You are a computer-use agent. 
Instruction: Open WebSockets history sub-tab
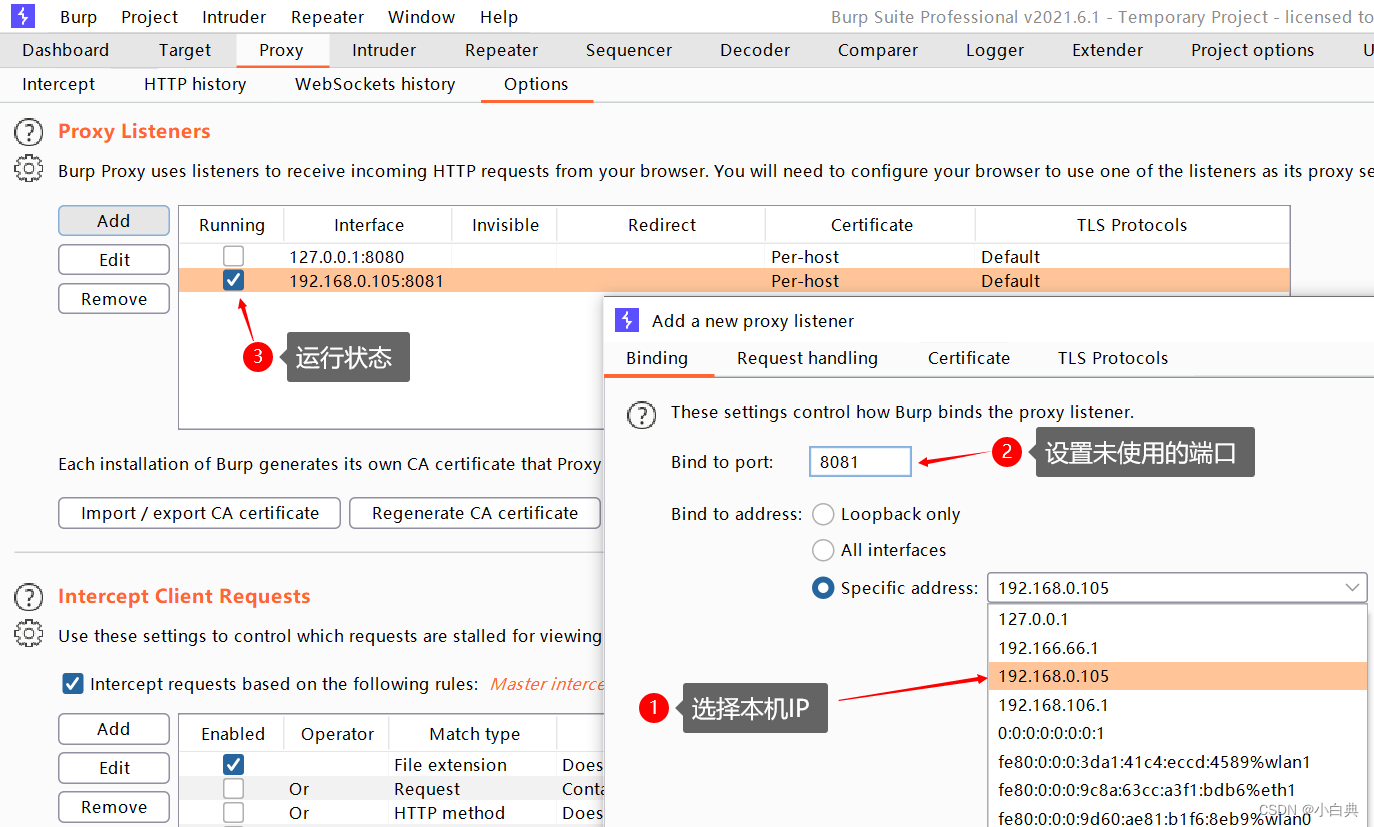click(x=375, y=84)
